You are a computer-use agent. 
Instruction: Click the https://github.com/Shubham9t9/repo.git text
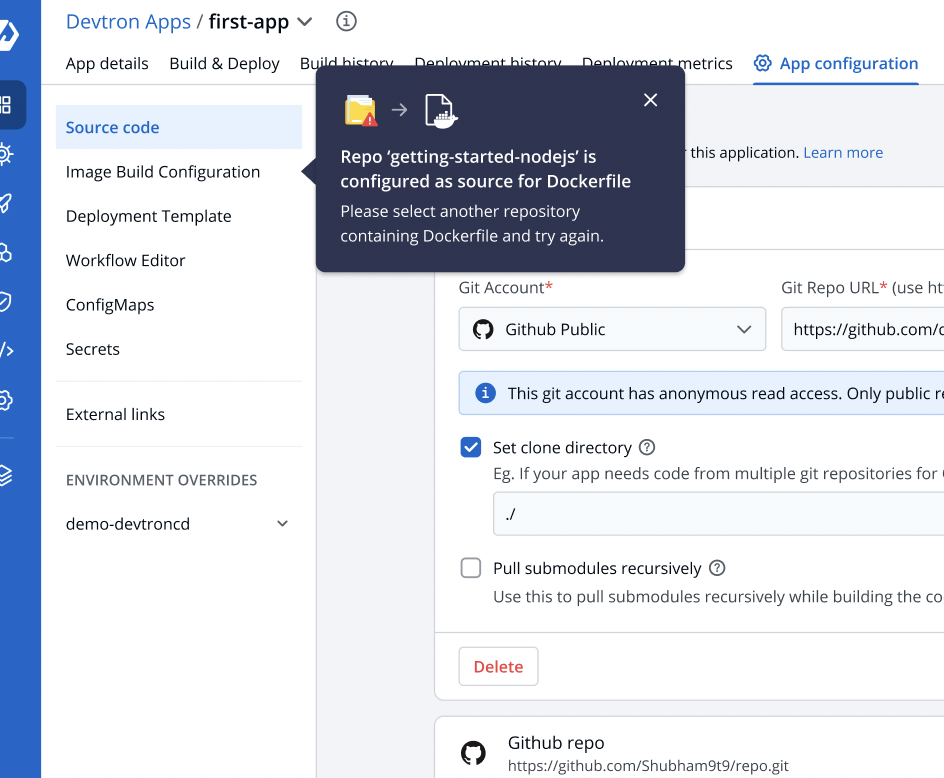point(648,765)
